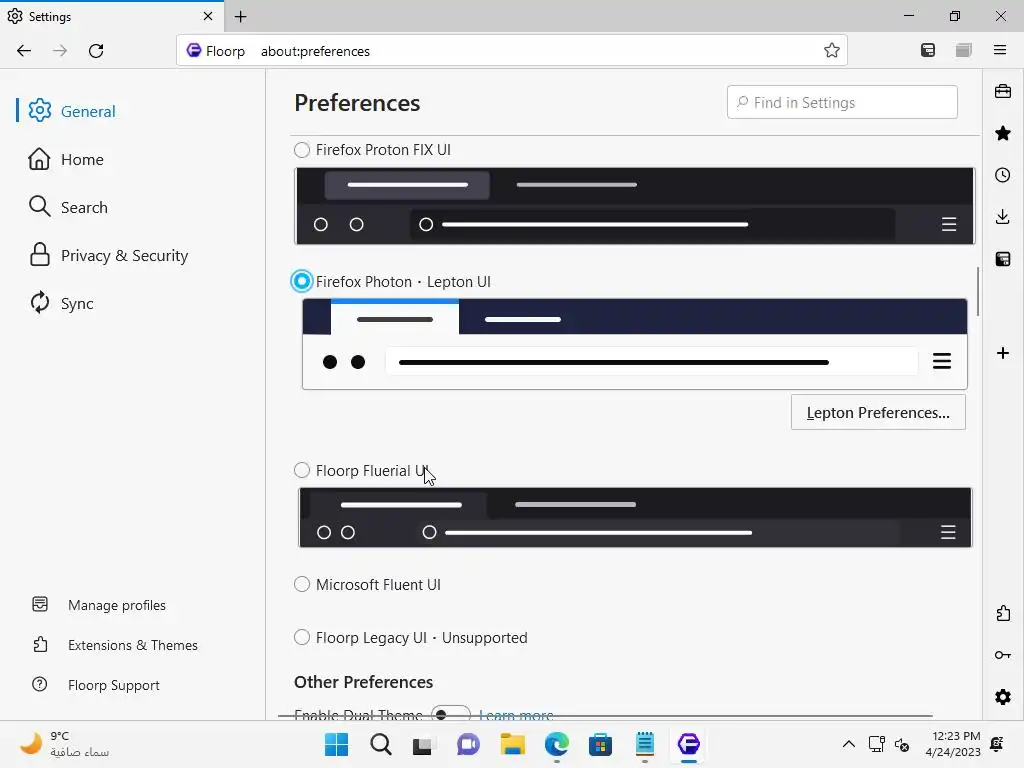1024x768 pixels.
Task: Open Windows Start menu
Action: click(336, 744)
